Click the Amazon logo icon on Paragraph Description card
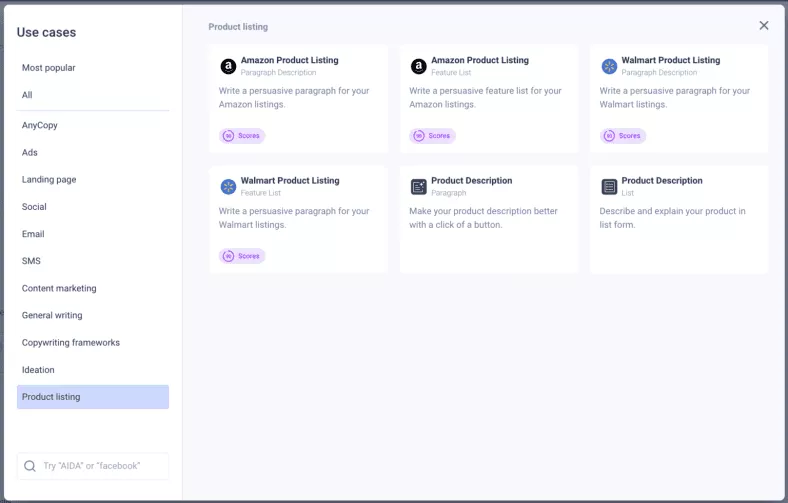The width and height of the screenshot is (788, 503). click(228, 66)
